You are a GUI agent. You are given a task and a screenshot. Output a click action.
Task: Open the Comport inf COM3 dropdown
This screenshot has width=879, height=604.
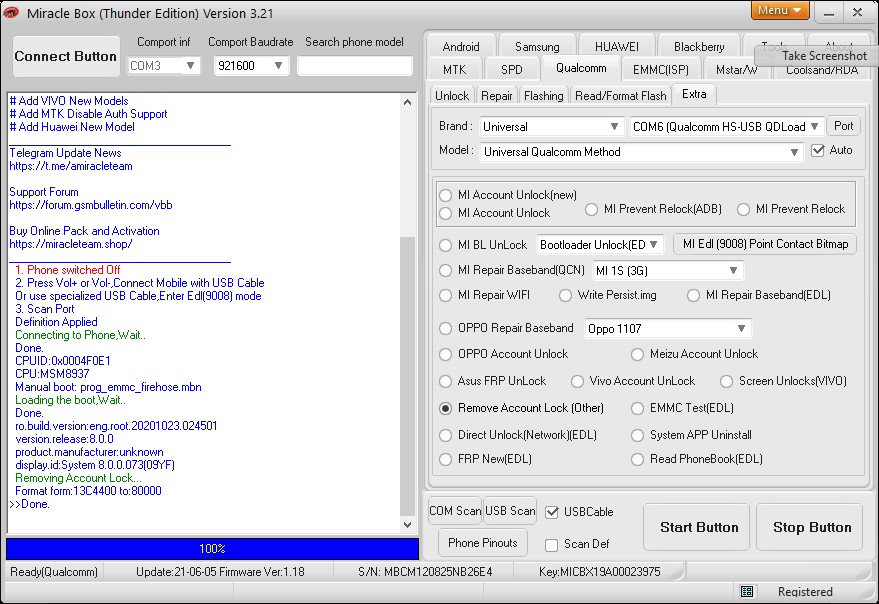point(163,66)
